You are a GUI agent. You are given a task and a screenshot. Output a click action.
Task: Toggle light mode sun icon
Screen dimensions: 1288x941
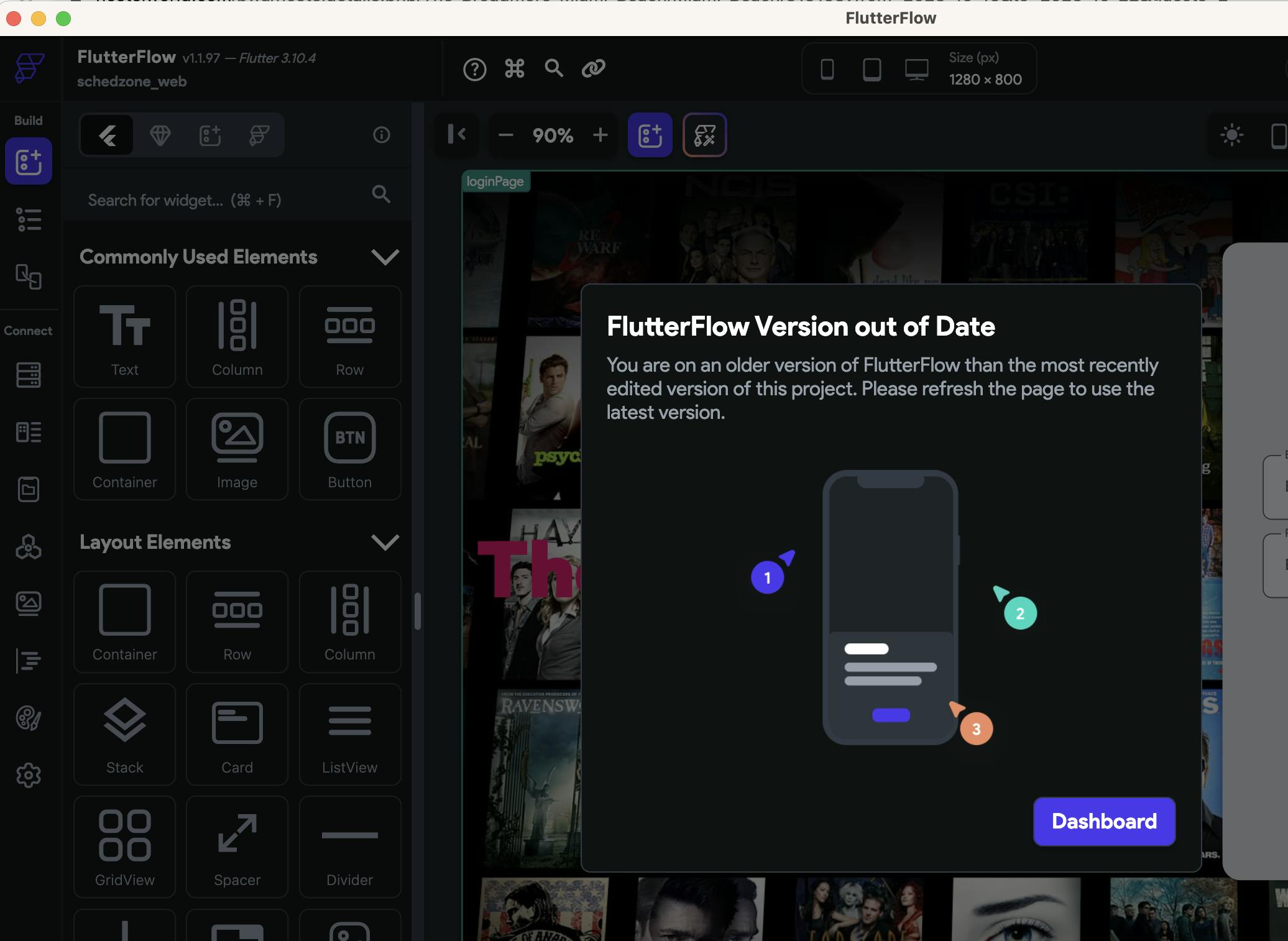click(x=1231, y=135)
